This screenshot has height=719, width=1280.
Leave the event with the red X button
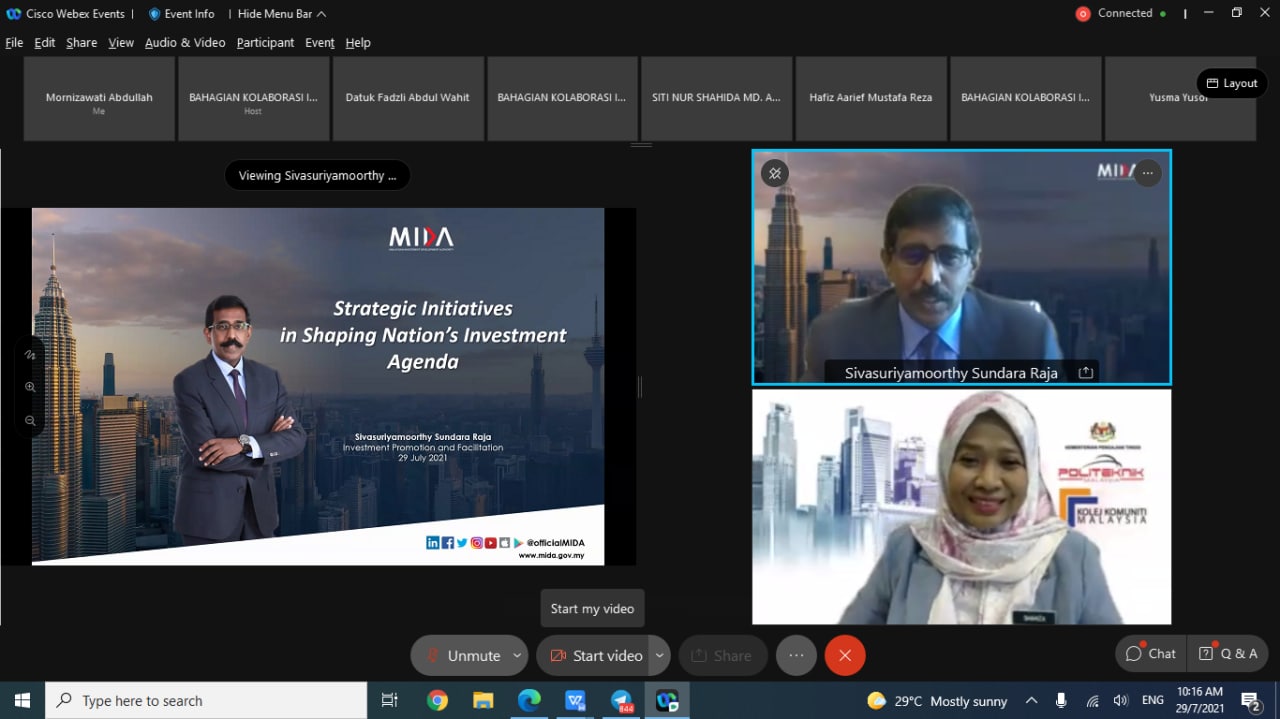click(845, 656)
